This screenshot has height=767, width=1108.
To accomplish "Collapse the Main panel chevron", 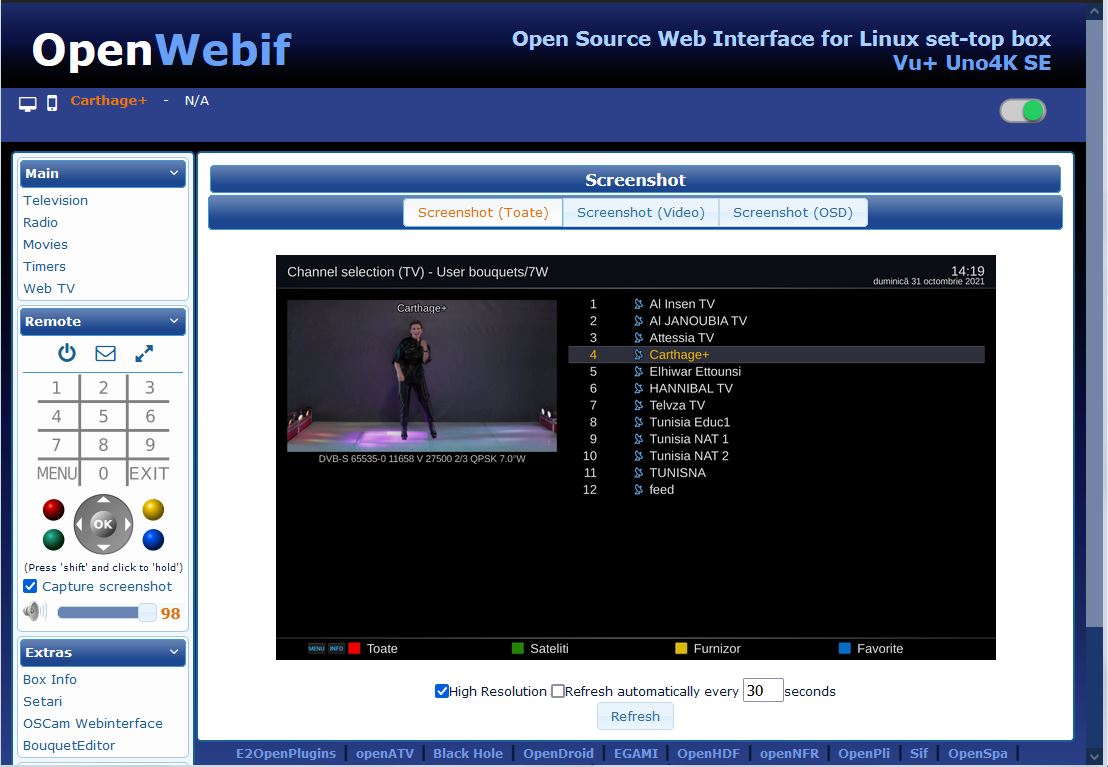I will tap(174, 173).
